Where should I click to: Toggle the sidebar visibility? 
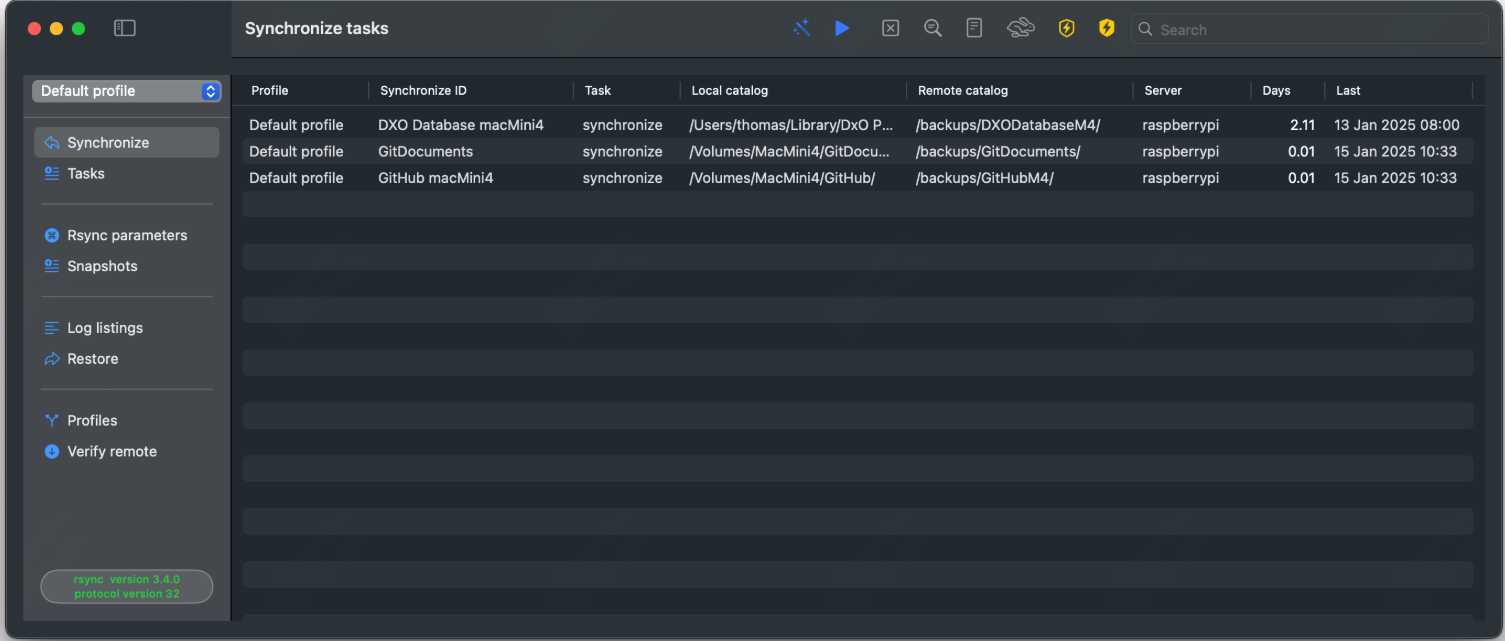(x=125, y=29)
